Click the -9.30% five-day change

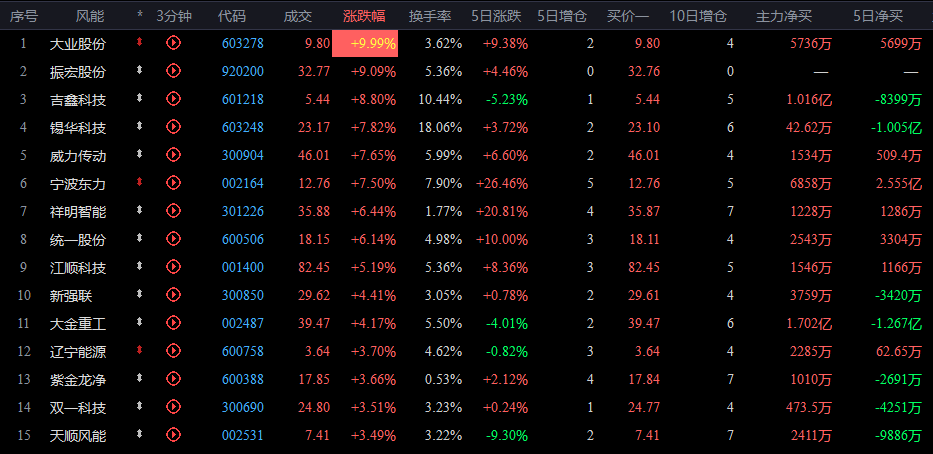(507, 435)
